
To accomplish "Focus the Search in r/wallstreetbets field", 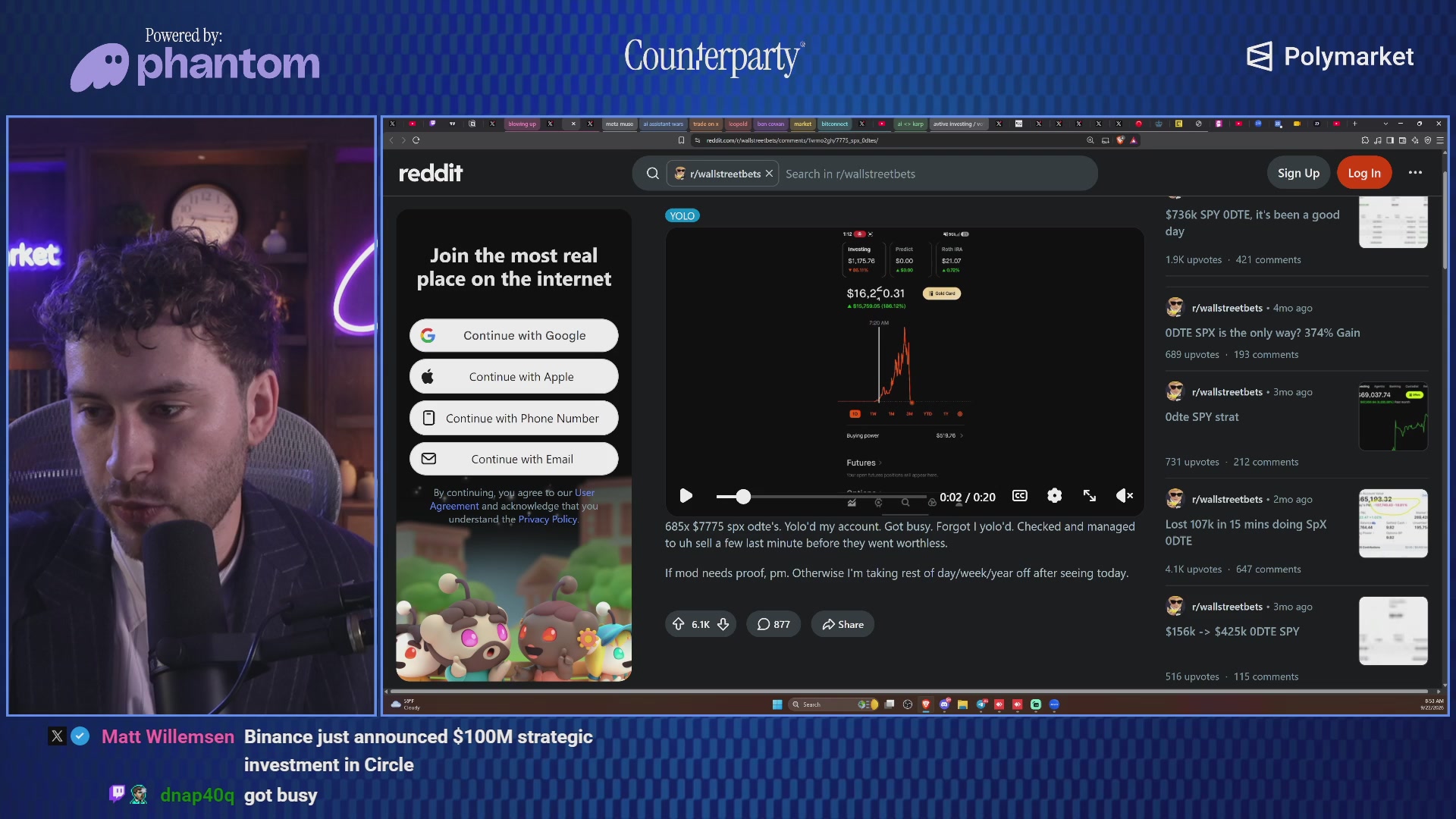I will [937, 174].
